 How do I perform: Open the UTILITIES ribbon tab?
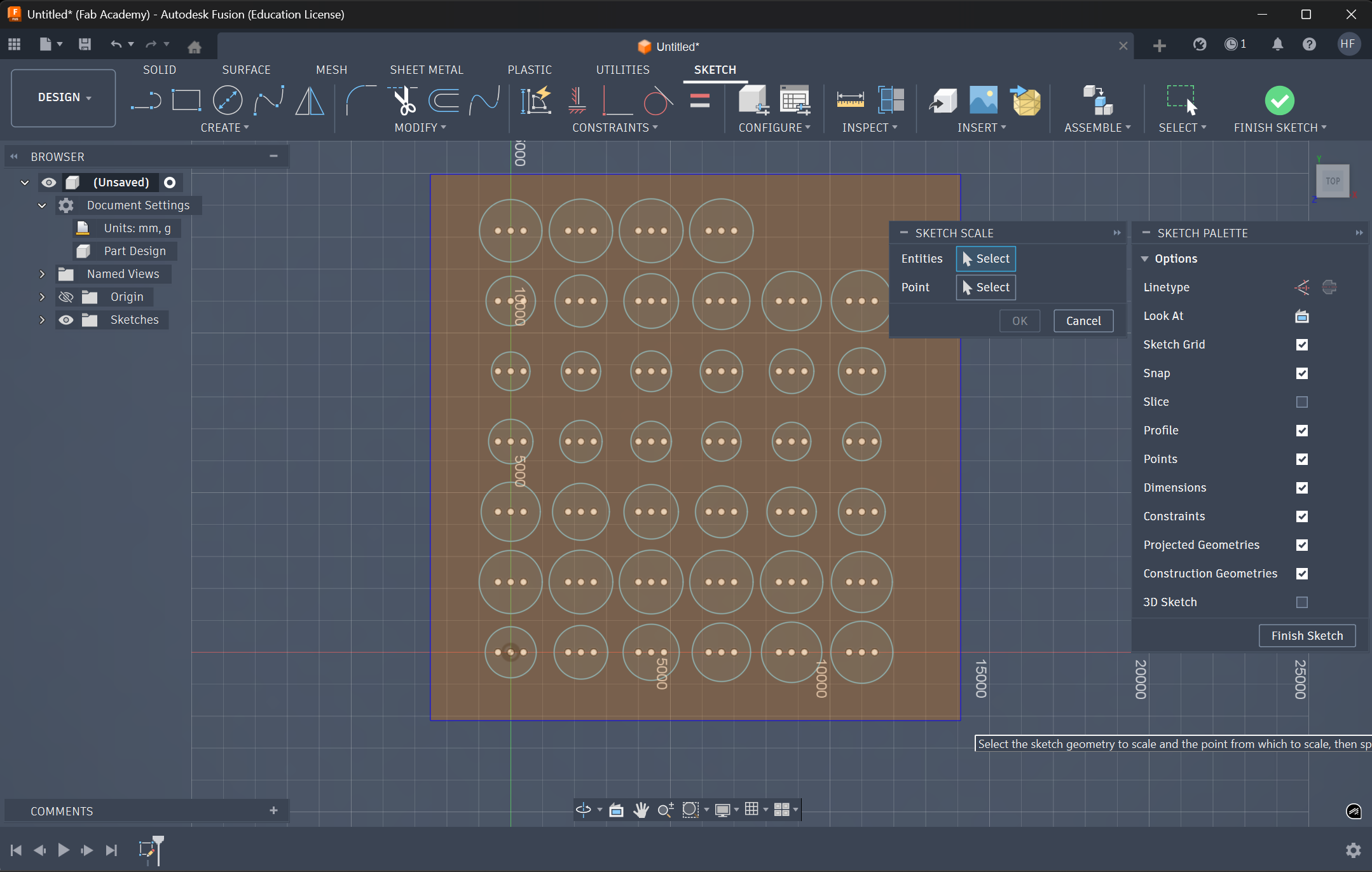(623, 69)
